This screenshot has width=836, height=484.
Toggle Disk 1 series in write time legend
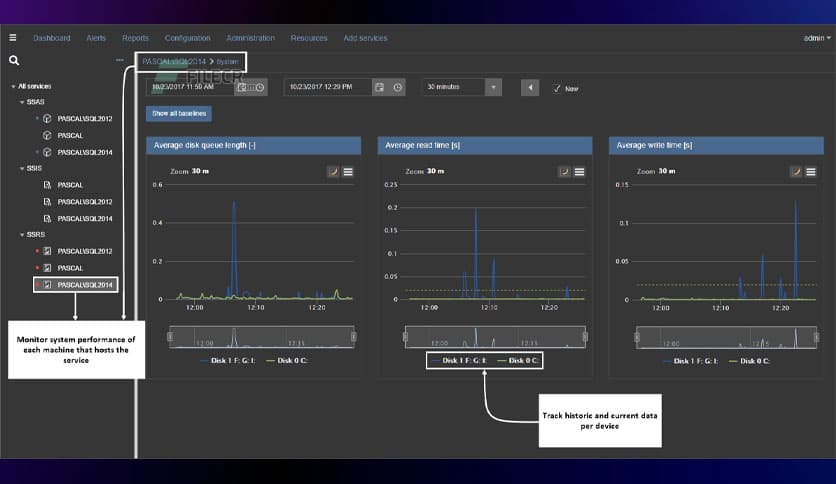pos(691,361)
